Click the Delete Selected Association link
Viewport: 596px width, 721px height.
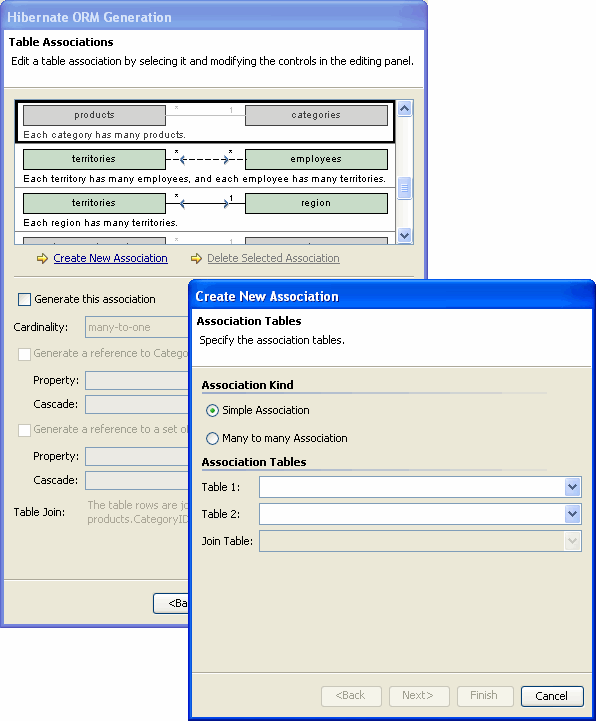point(273,258)
